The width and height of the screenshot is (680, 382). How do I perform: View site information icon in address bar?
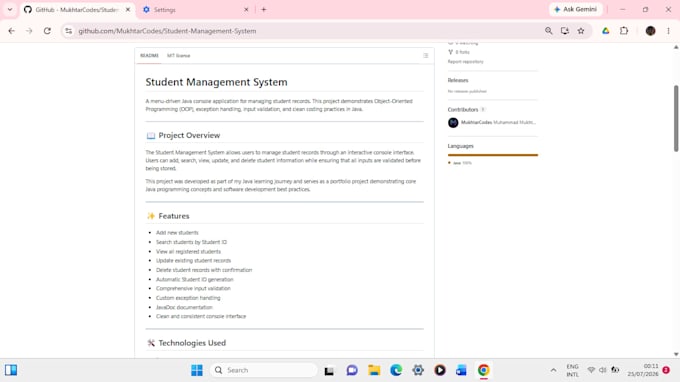point(69,31)
